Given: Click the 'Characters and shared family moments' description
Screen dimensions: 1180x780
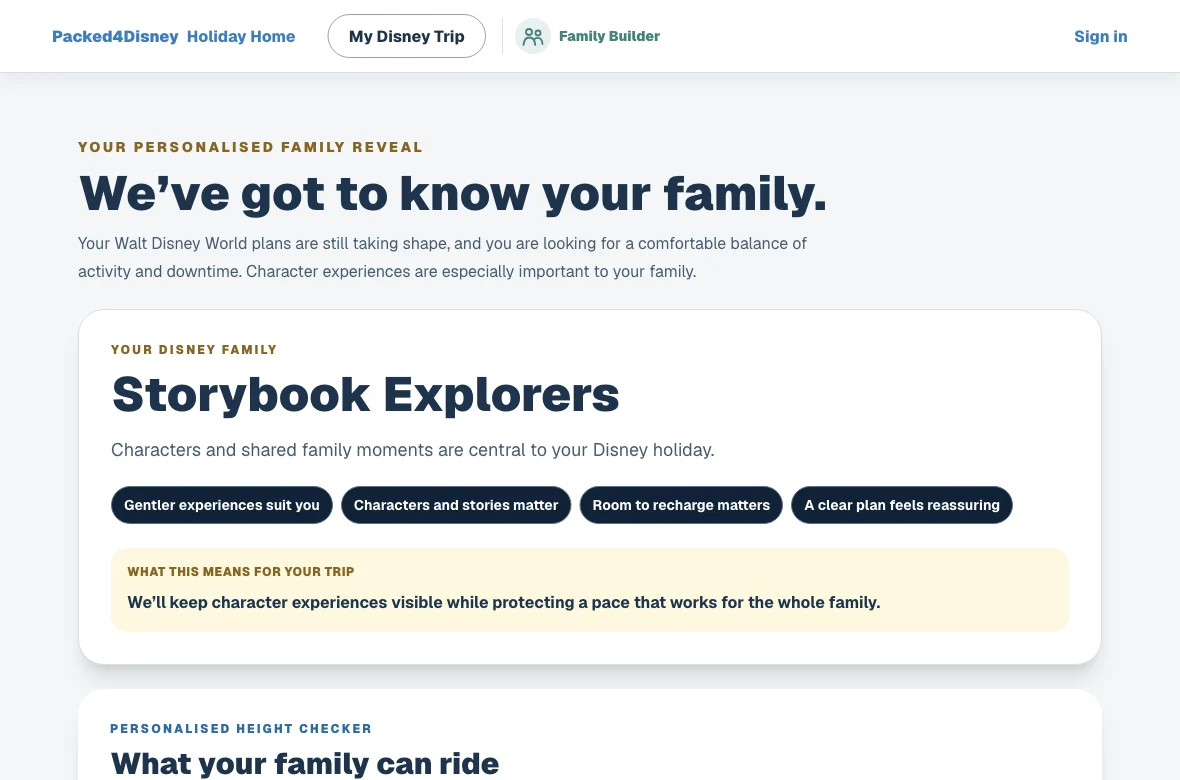Looking at the screenshot, I should tap(412, 449).
